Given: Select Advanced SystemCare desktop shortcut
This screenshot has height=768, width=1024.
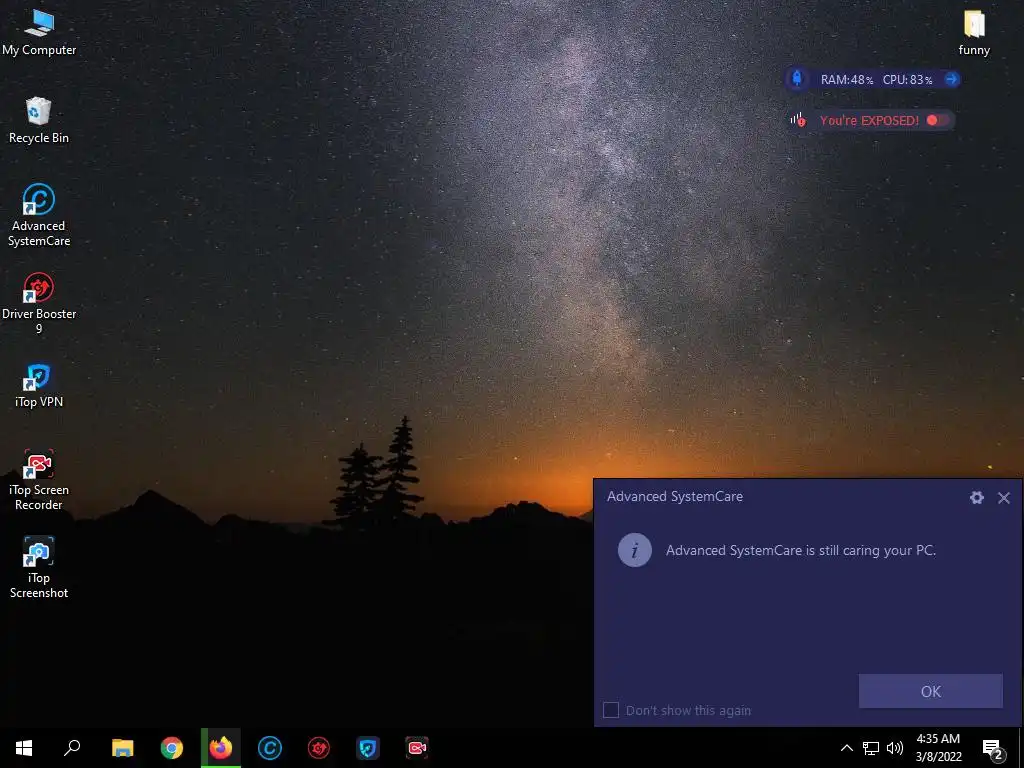Looking at the screenshot, I should [39, 216].
